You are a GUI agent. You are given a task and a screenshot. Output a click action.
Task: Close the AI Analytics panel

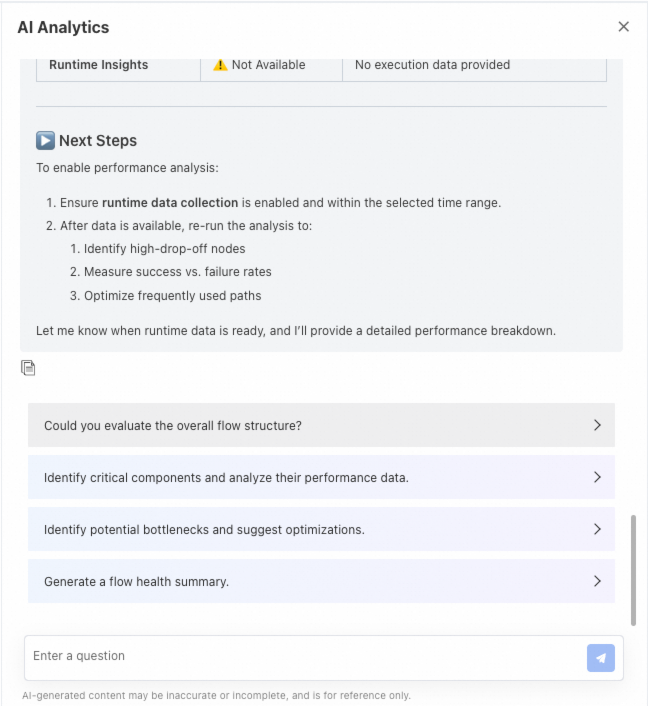624,27
